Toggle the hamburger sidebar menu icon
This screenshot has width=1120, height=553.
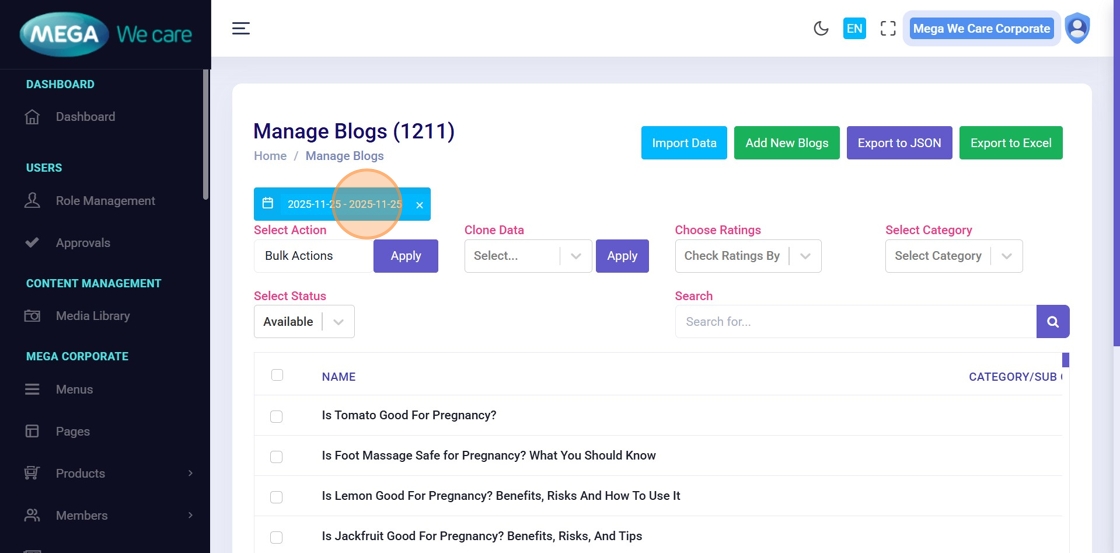pos(241,28)
